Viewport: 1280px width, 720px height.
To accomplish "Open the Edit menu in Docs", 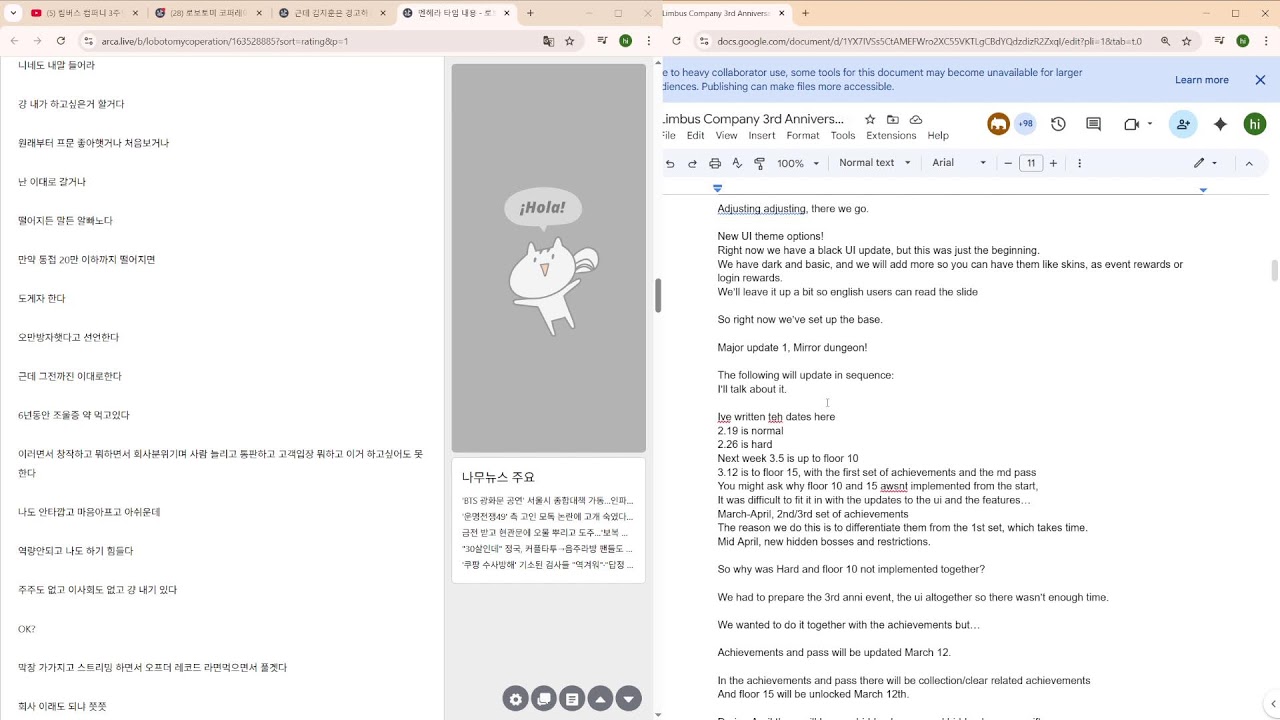I will click(x=696, y=136).
